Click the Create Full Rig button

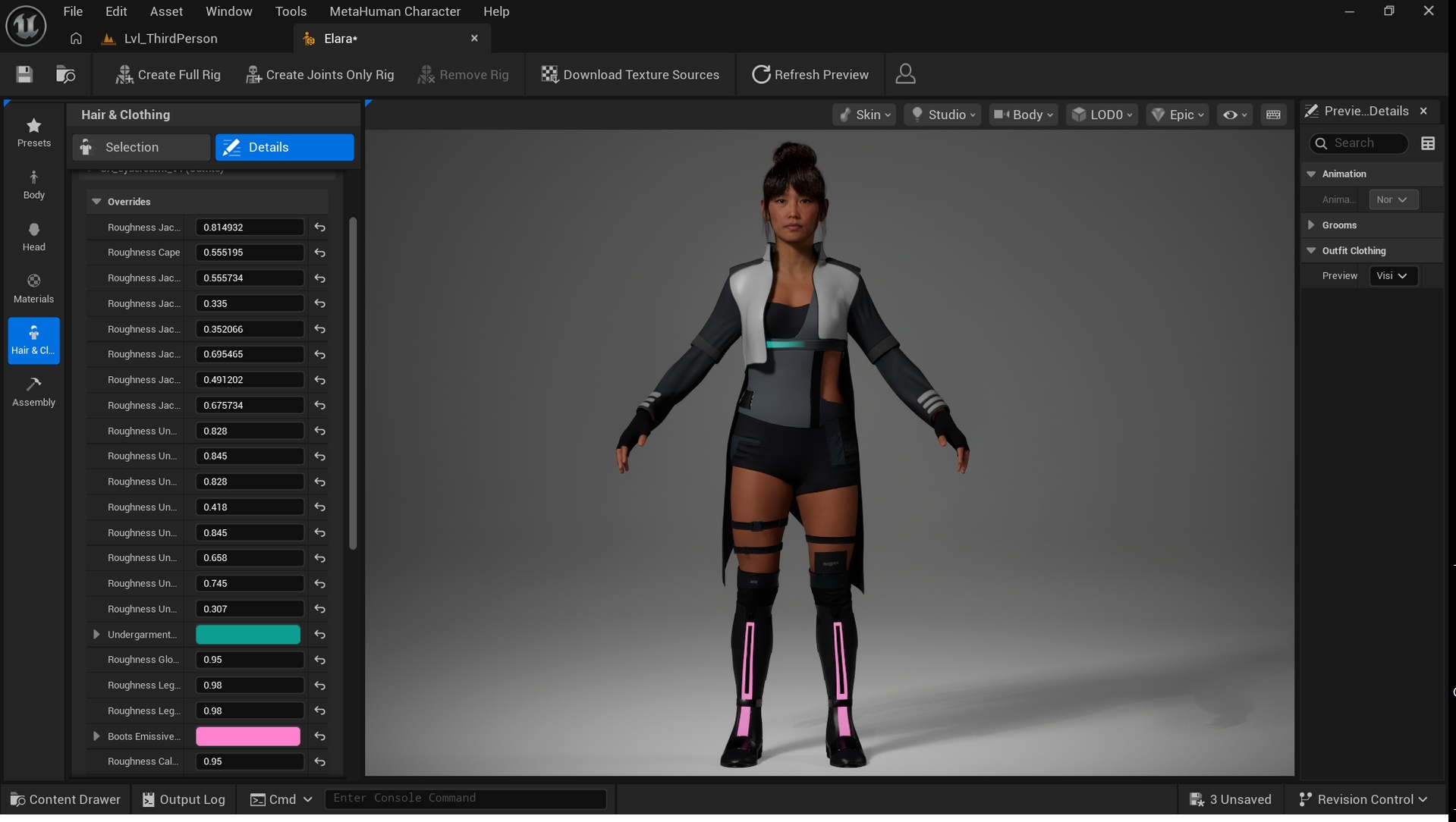[168, 74]
